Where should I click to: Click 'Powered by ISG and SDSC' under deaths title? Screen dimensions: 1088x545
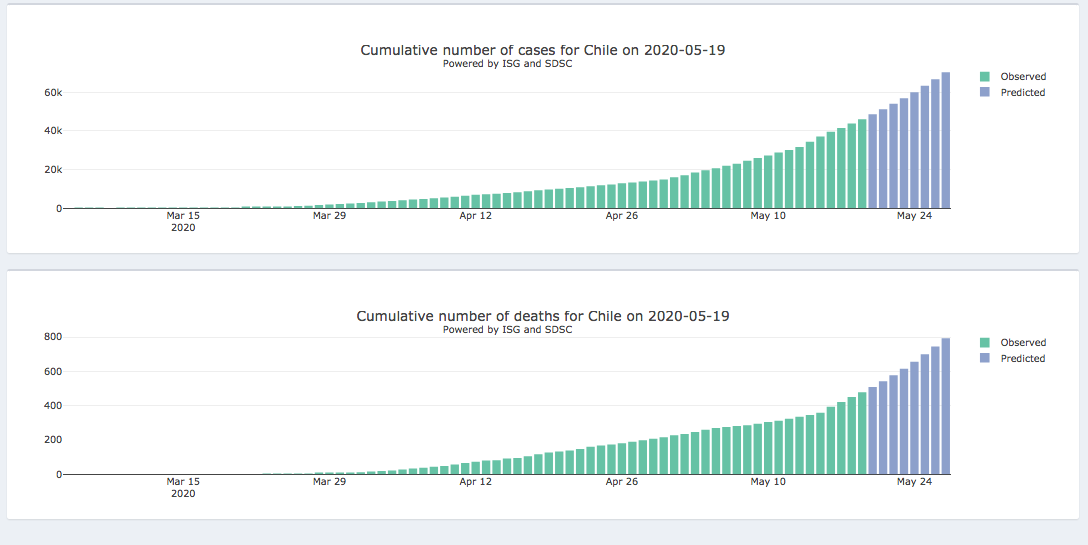coord(507,330)
